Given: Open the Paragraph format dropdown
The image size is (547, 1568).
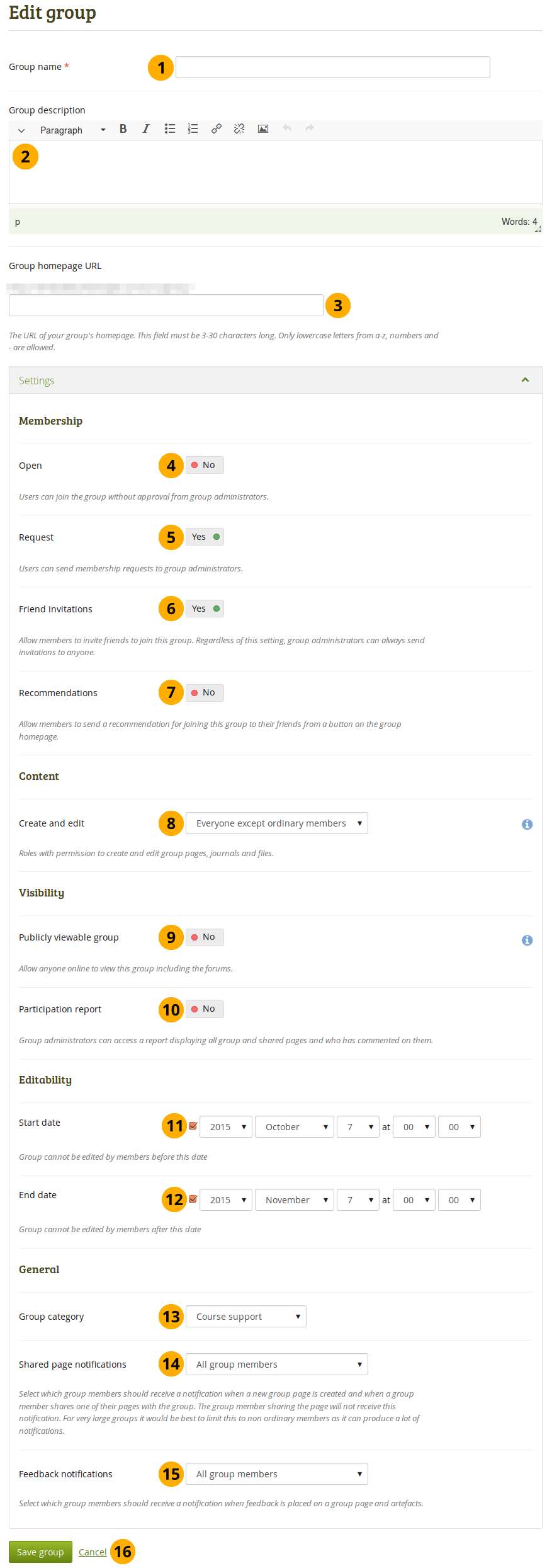Looking at the screenshot, I should coord(72,130).
